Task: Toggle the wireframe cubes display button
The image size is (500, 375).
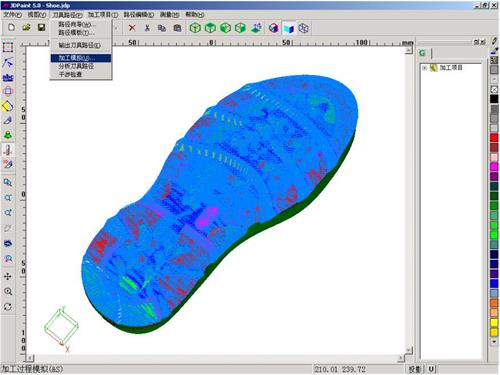Action: (303, 28)
